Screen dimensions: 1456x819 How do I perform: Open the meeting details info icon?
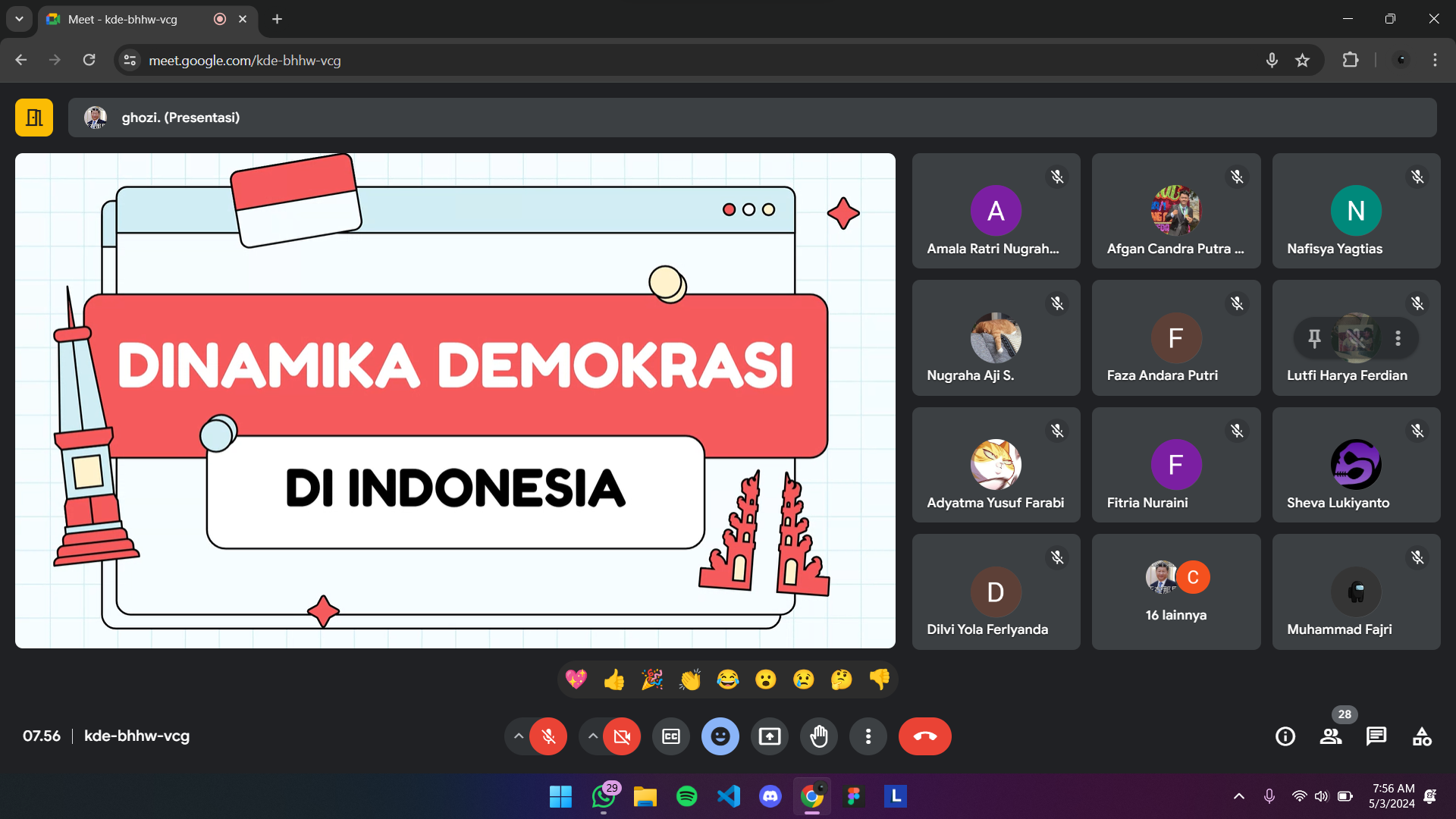(1285, 736)
